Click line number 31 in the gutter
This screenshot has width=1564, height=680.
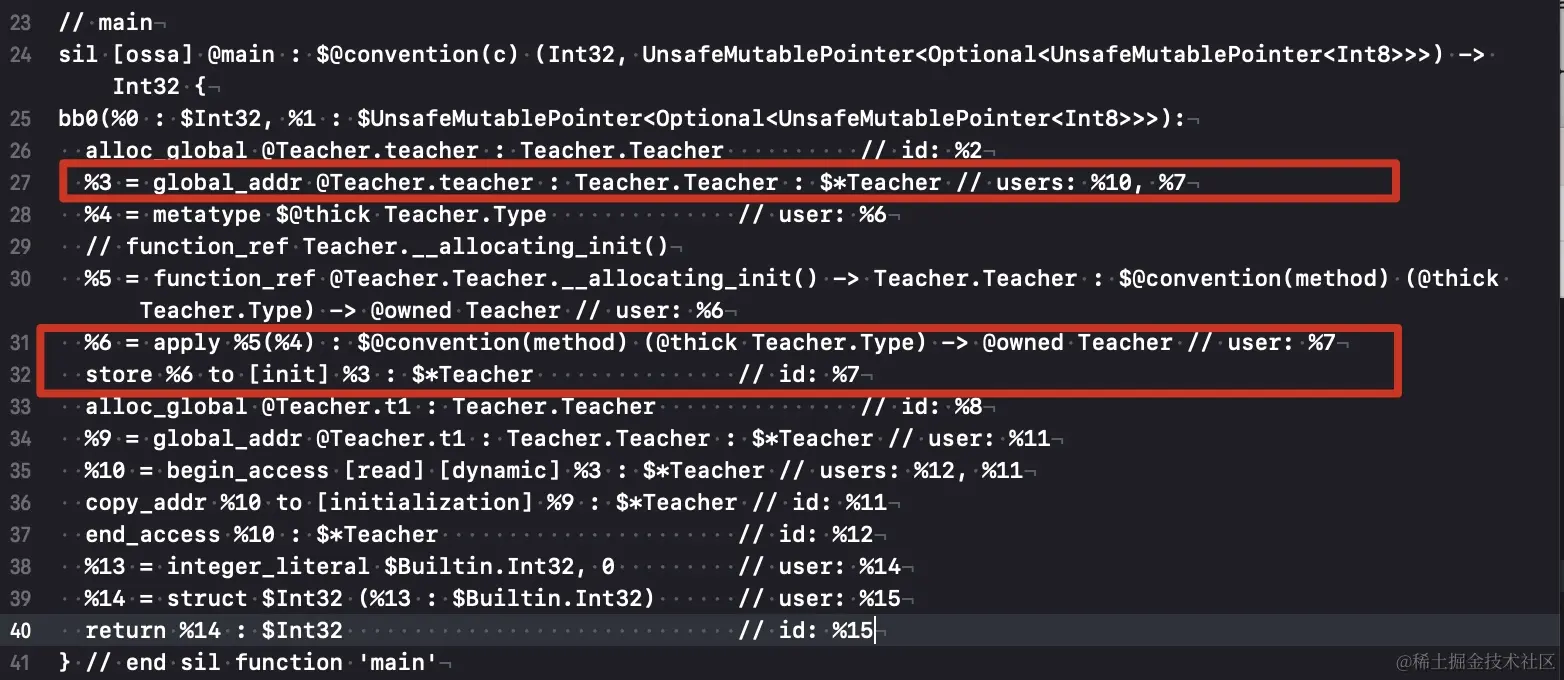coord(21,343)
